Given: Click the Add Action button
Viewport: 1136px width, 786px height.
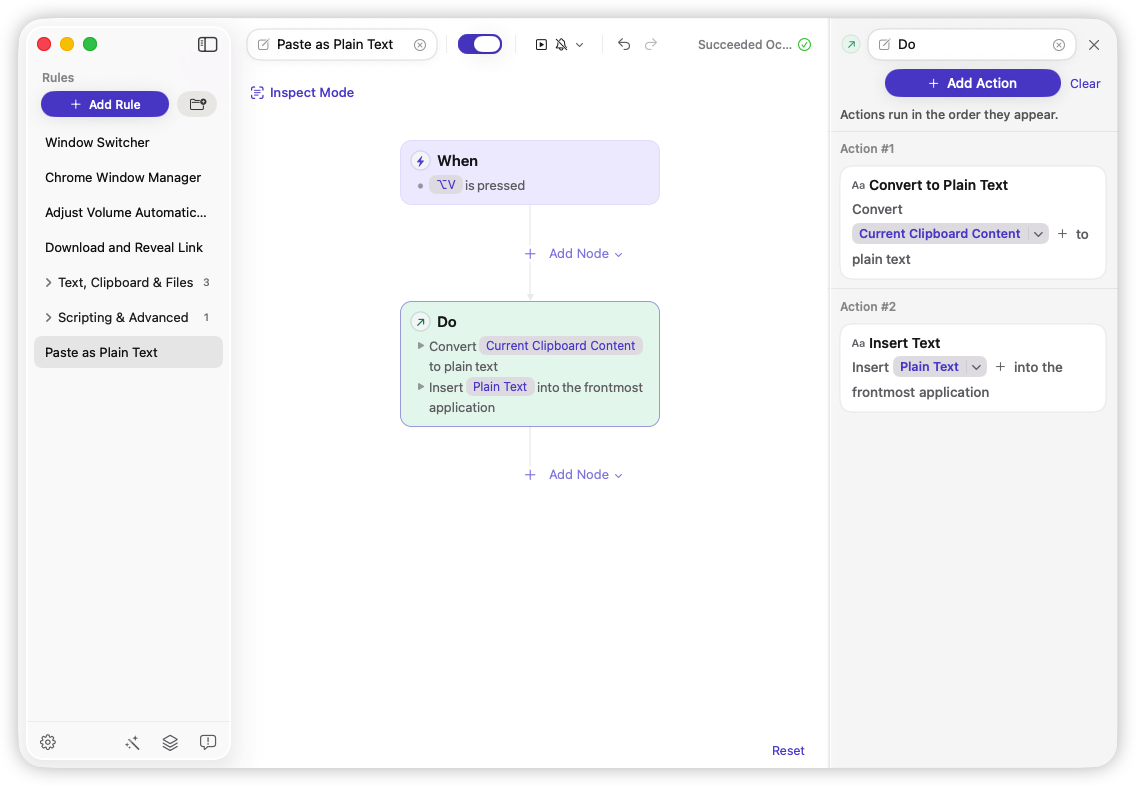Looking at the screenshot, I should click(x=972, y=83).
